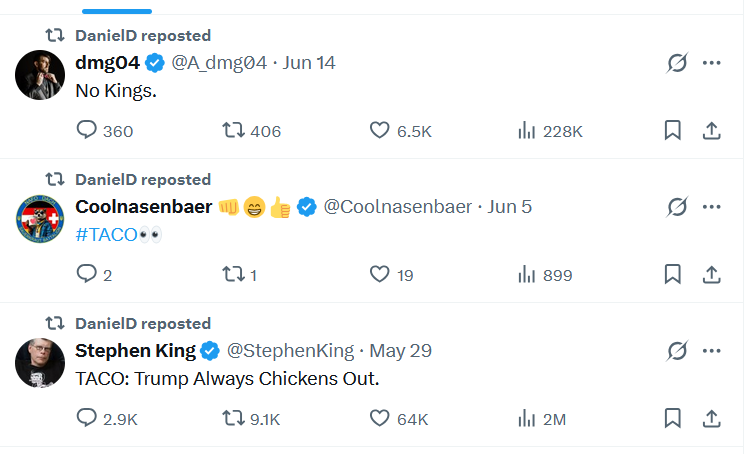Image resolution: width=753 pixels, height=454 pixels.
Task: Open Grok explain icon on Coolnasenbaer post
Action: tap(677, 207)
